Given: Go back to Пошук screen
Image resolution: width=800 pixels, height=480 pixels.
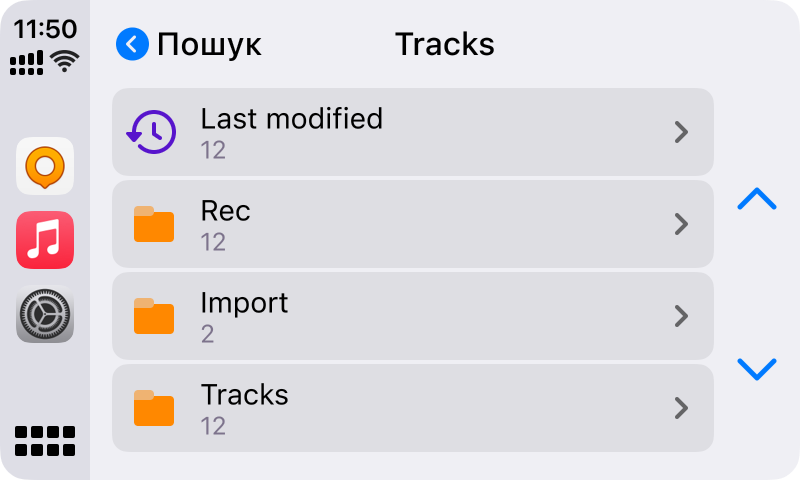Looking at the screenshot, I should pos(209,45).
